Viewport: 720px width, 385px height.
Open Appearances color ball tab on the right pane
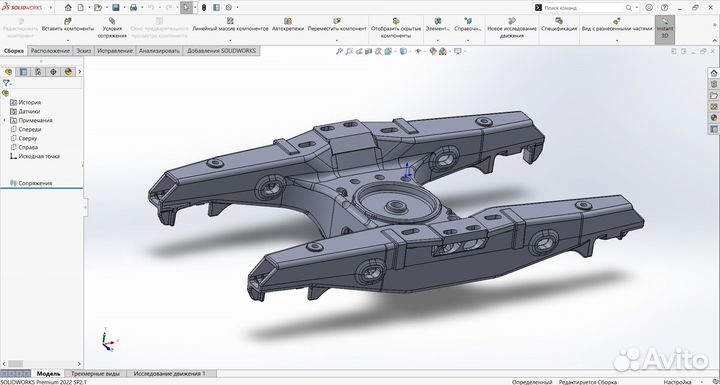coord(714,118)
